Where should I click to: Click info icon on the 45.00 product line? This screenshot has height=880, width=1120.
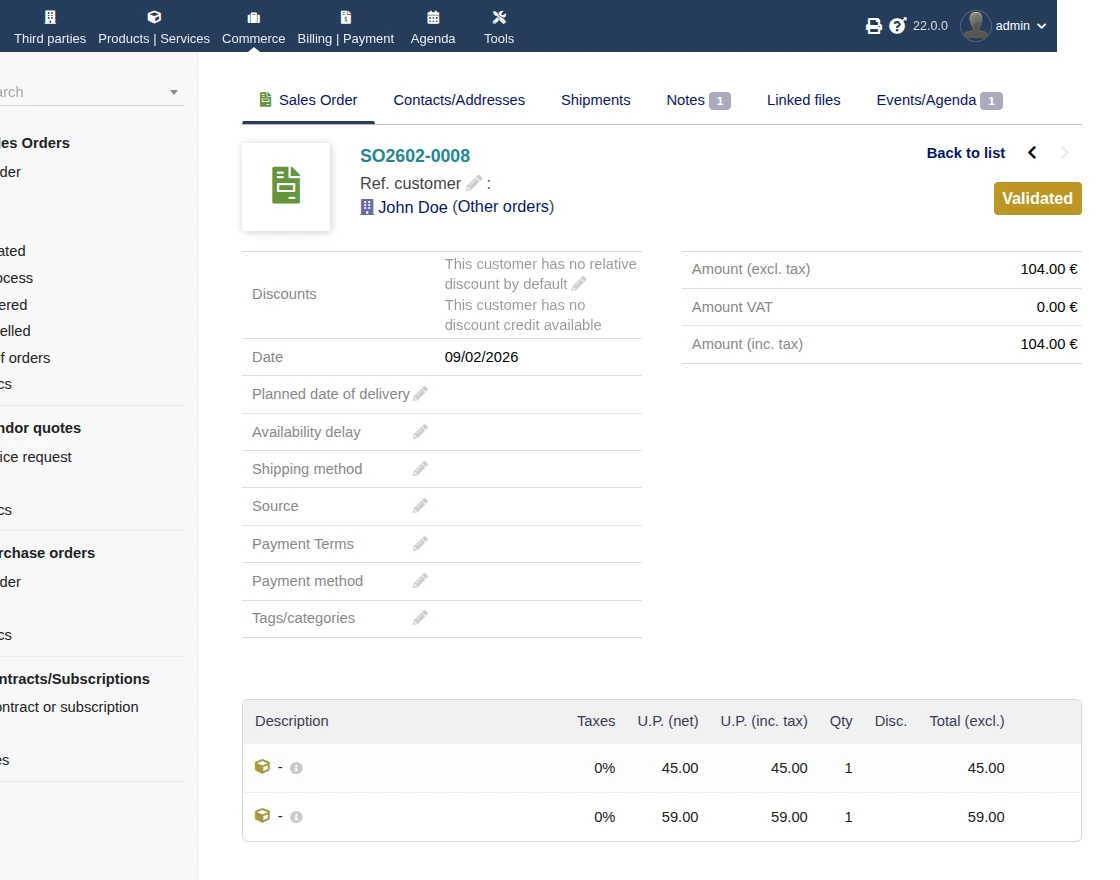click(x=296, y=768)
